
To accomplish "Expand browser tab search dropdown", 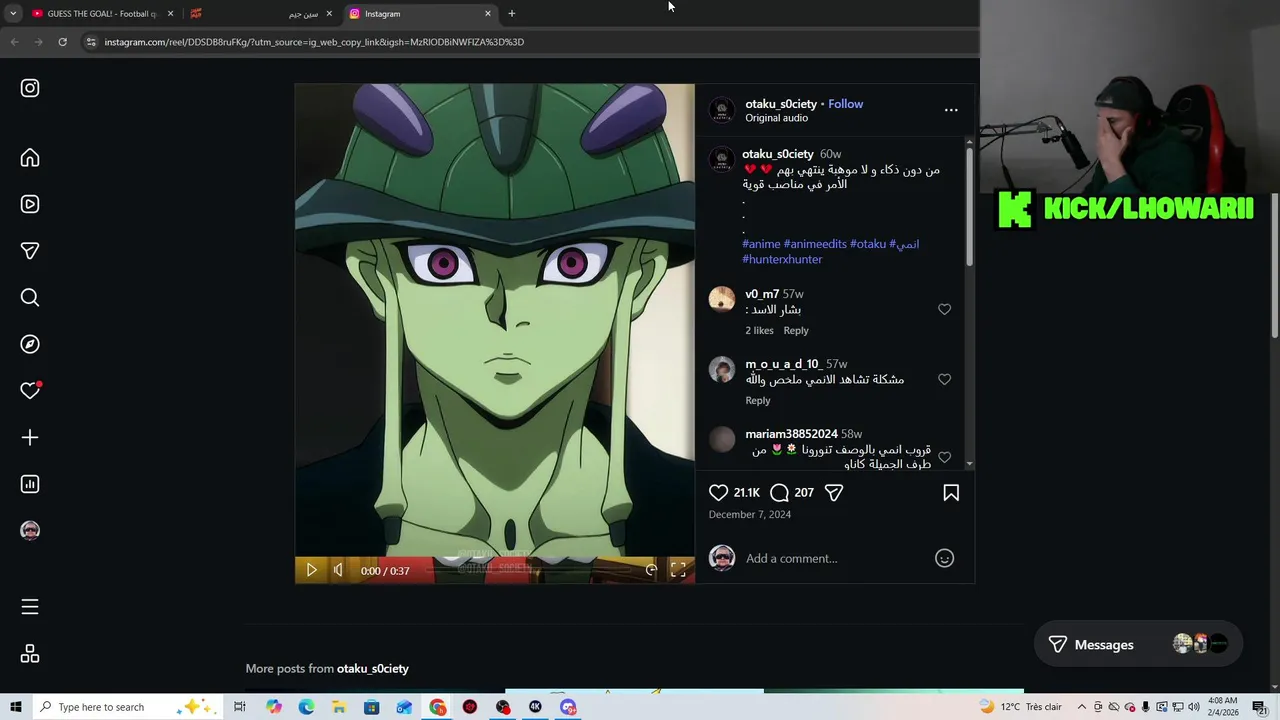I will pyautogui.click(x=12, y=13).
